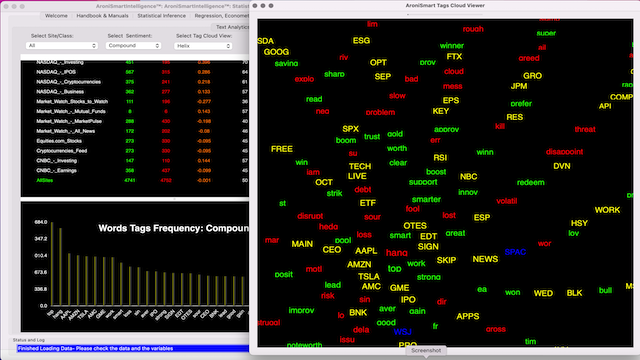
Task: Click the green redeem tag
Action: (531, 182)
